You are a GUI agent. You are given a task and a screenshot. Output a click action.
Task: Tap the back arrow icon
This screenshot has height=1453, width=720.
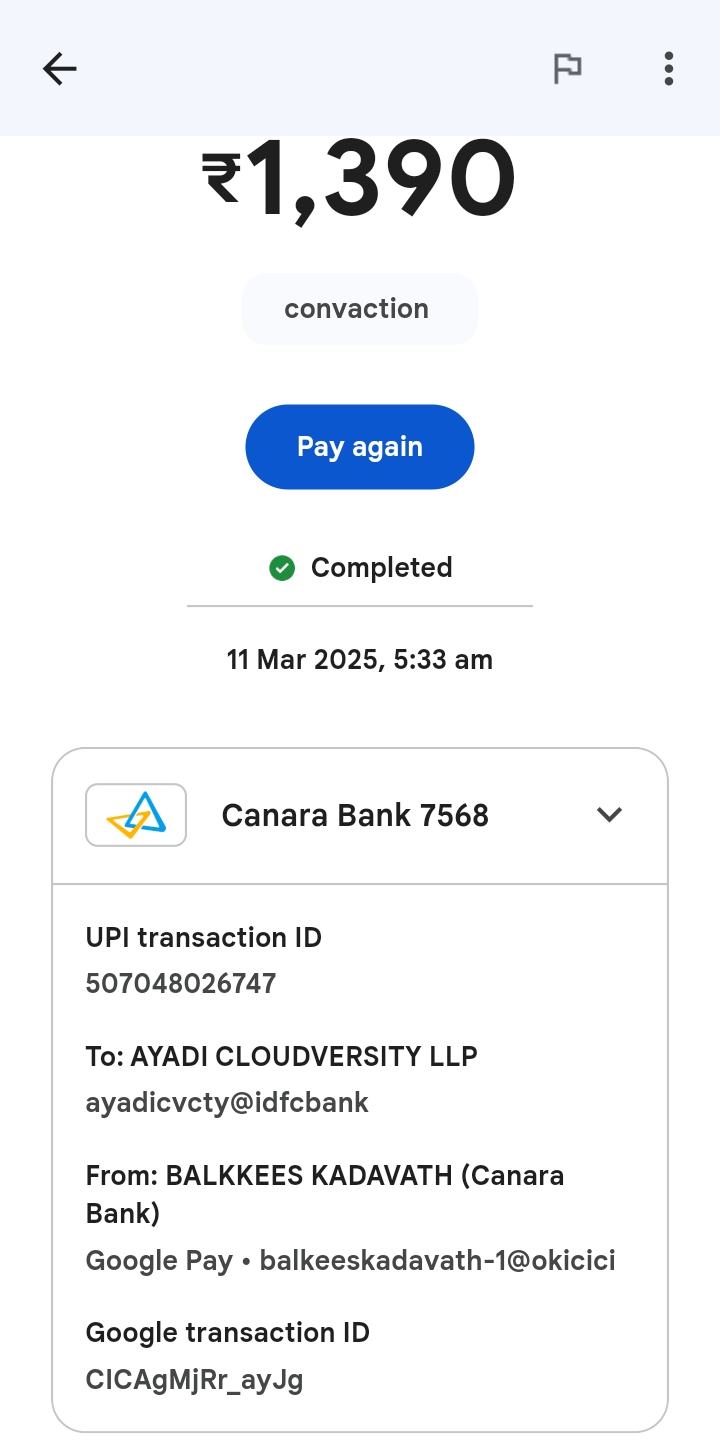pyautogui.click(x=60, y=68)
